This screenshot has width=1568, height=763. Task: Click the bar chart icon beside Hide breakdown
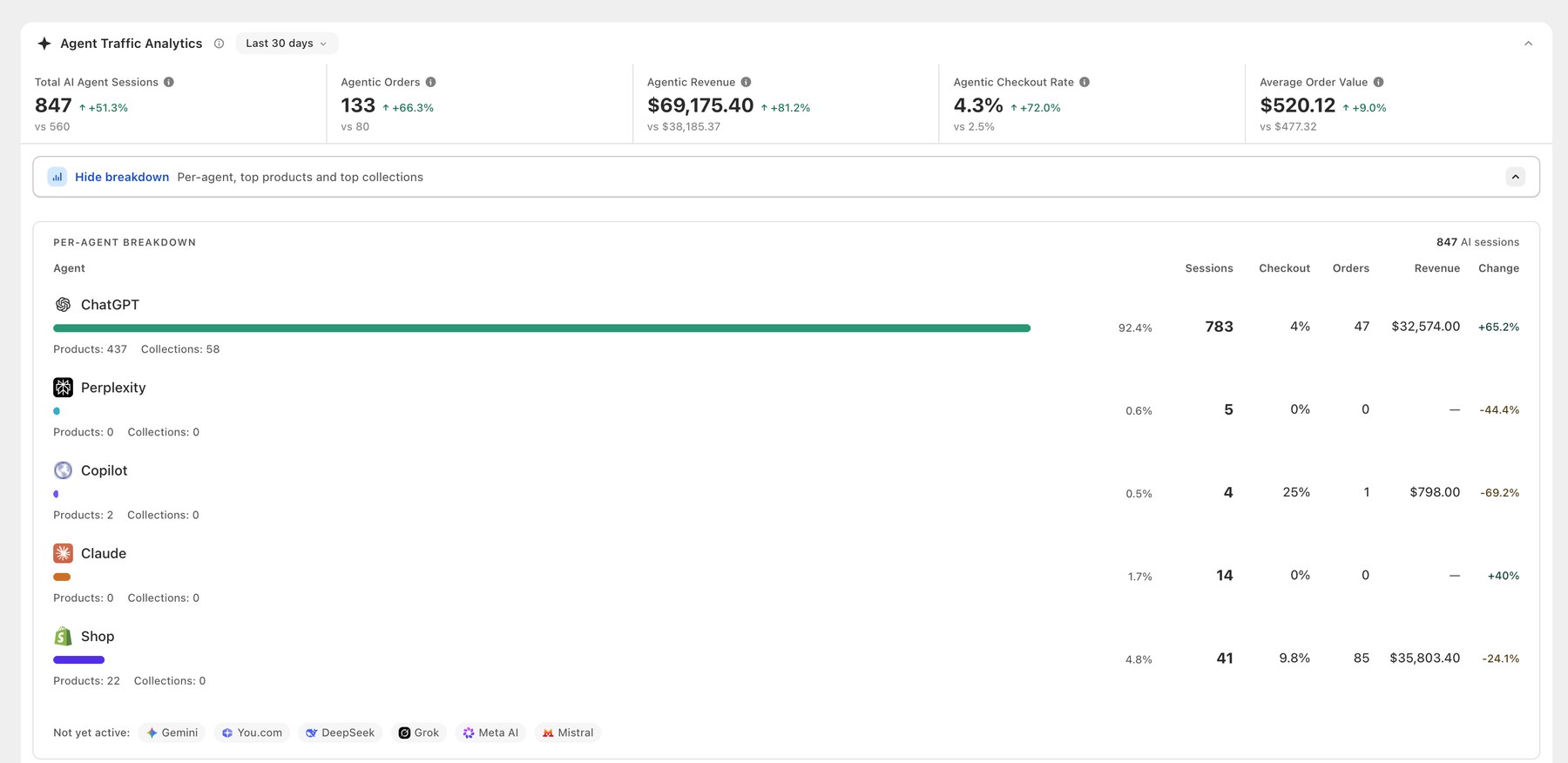click(x=57, y=177)
